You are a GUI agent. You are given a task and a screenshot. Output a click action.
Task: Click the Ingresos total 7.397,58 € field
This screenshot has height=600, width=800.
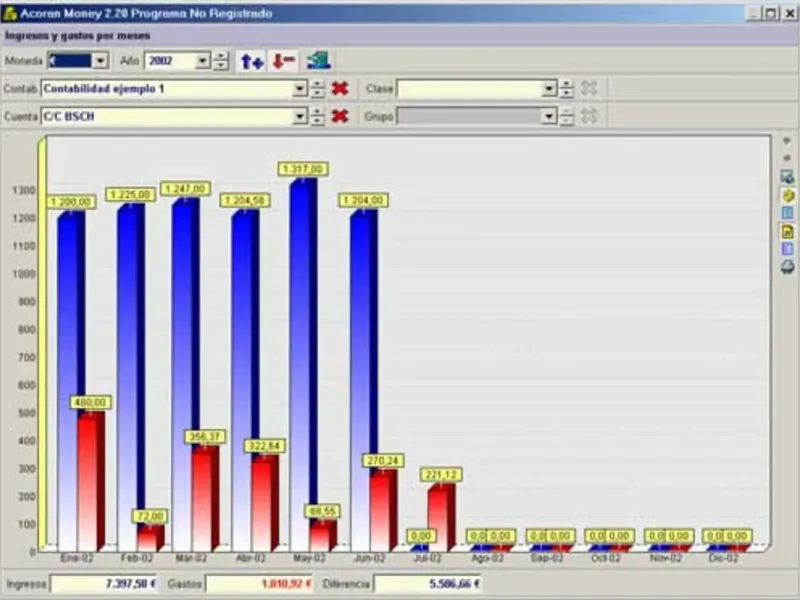point(104,584)
